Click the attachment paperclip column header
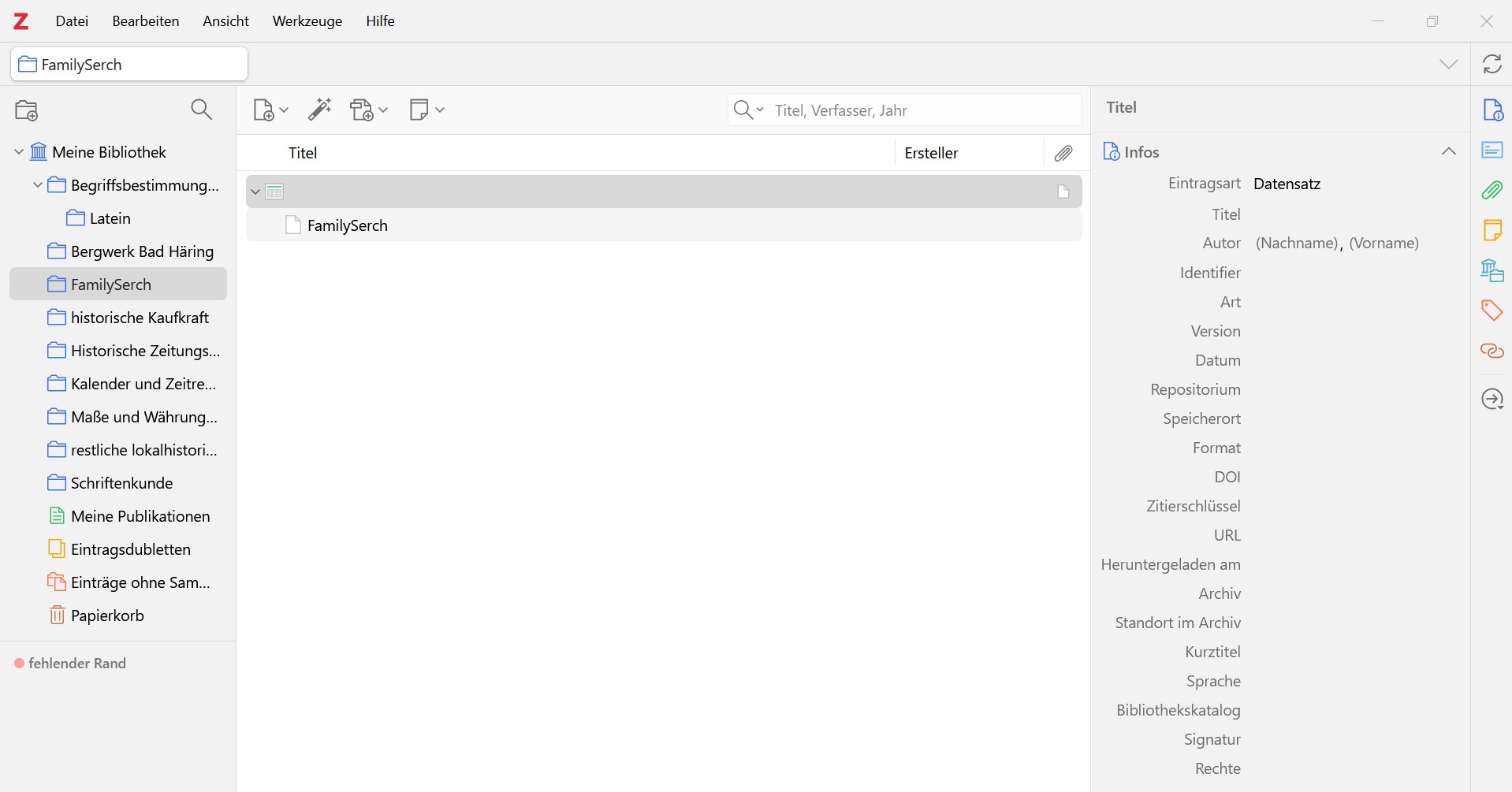 point(1064,153)
